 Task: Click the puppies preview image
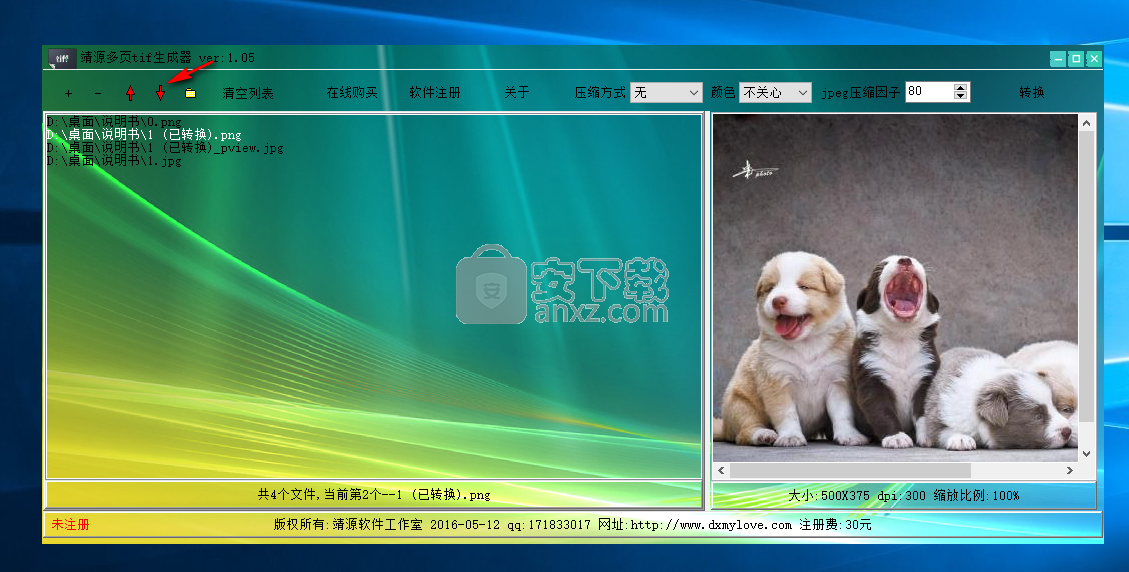pyautogui.click(x=895, y=288)
